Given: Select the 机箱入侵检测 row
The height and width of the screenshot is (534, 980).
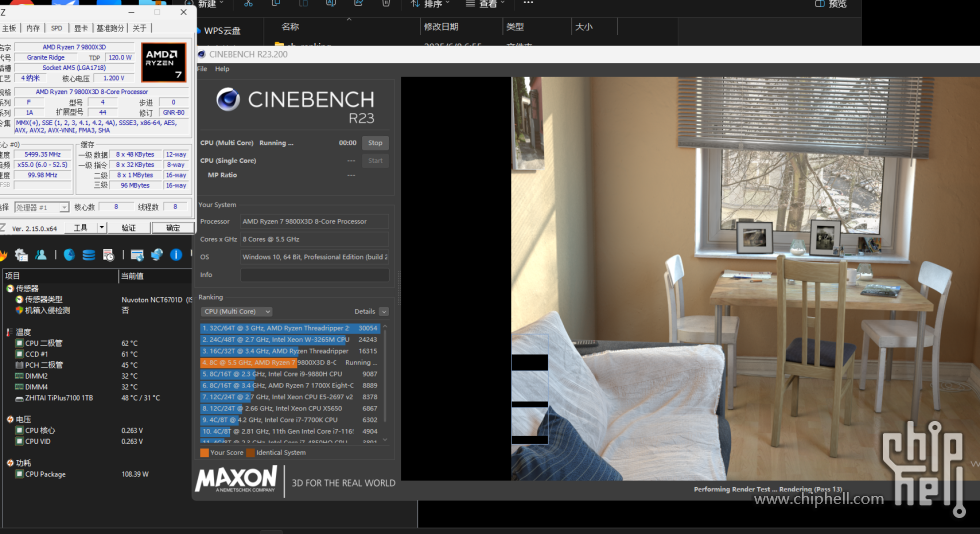Looking at the screenshot, I should pyautogui.click(x=96, y=310).
